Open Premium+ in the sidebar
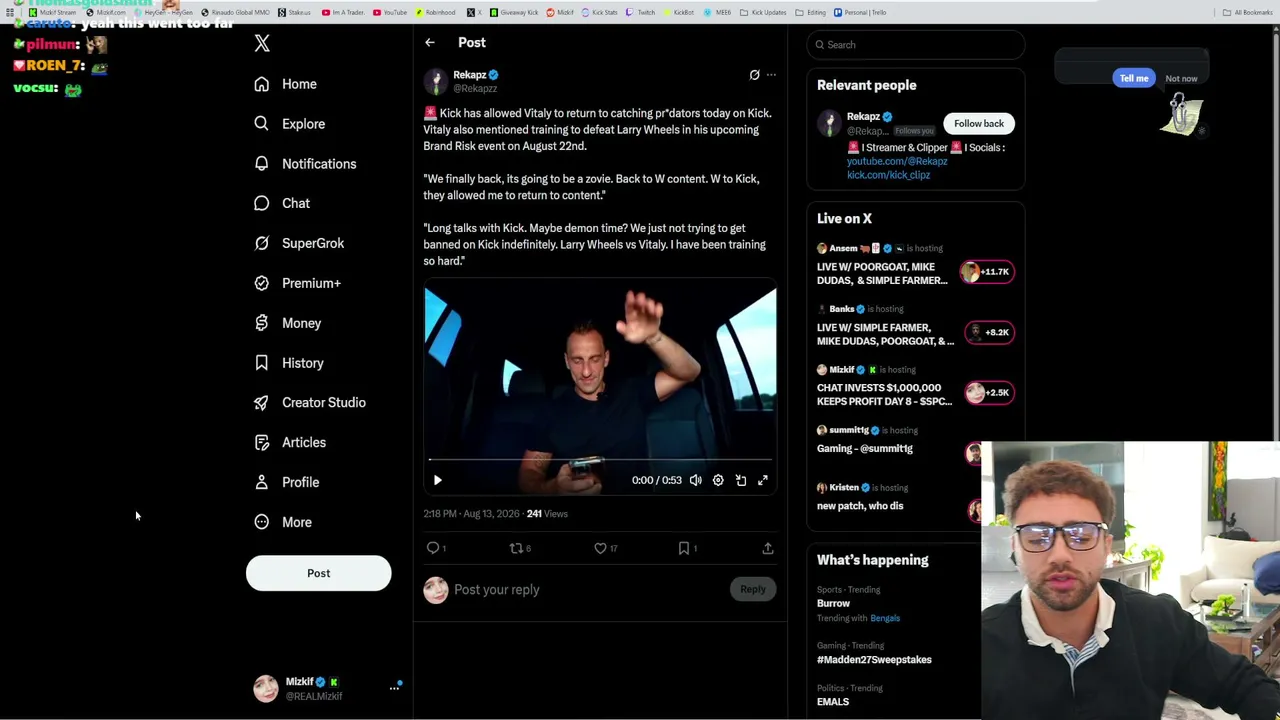The image size is (1280, 720). pyautogui.click(x=297, y=283)
